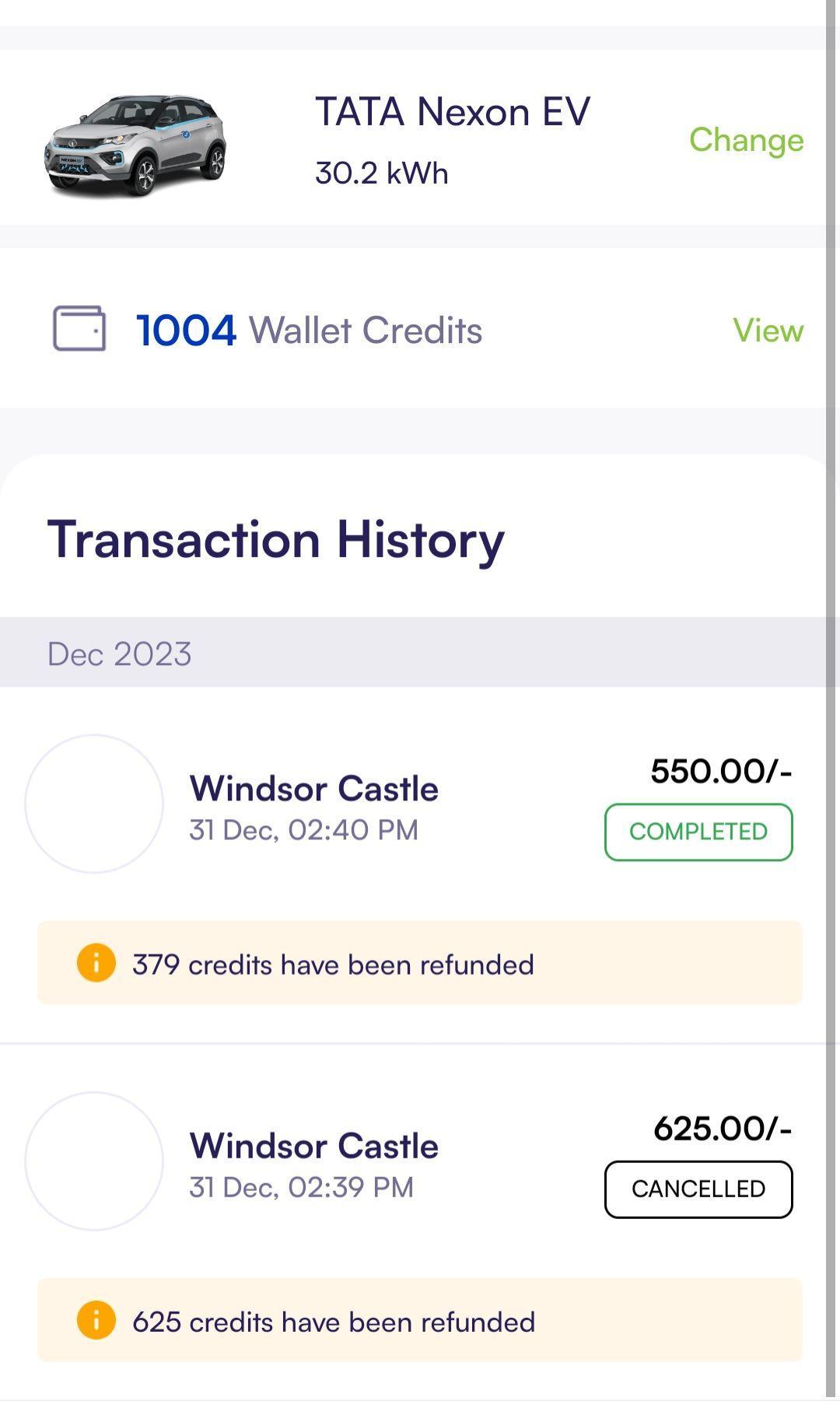This screenshot has width=840, height=1401.
Task: Tap the station logo circle for 02:40 PM transaction
Action: [94, 804]
